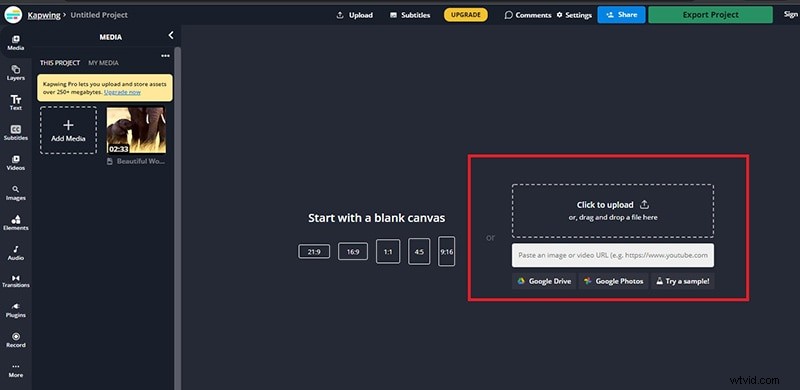Open the Subtitles sidebar tool
The height and width of the screenshot is (390, 800).
[x=15, y=133]
